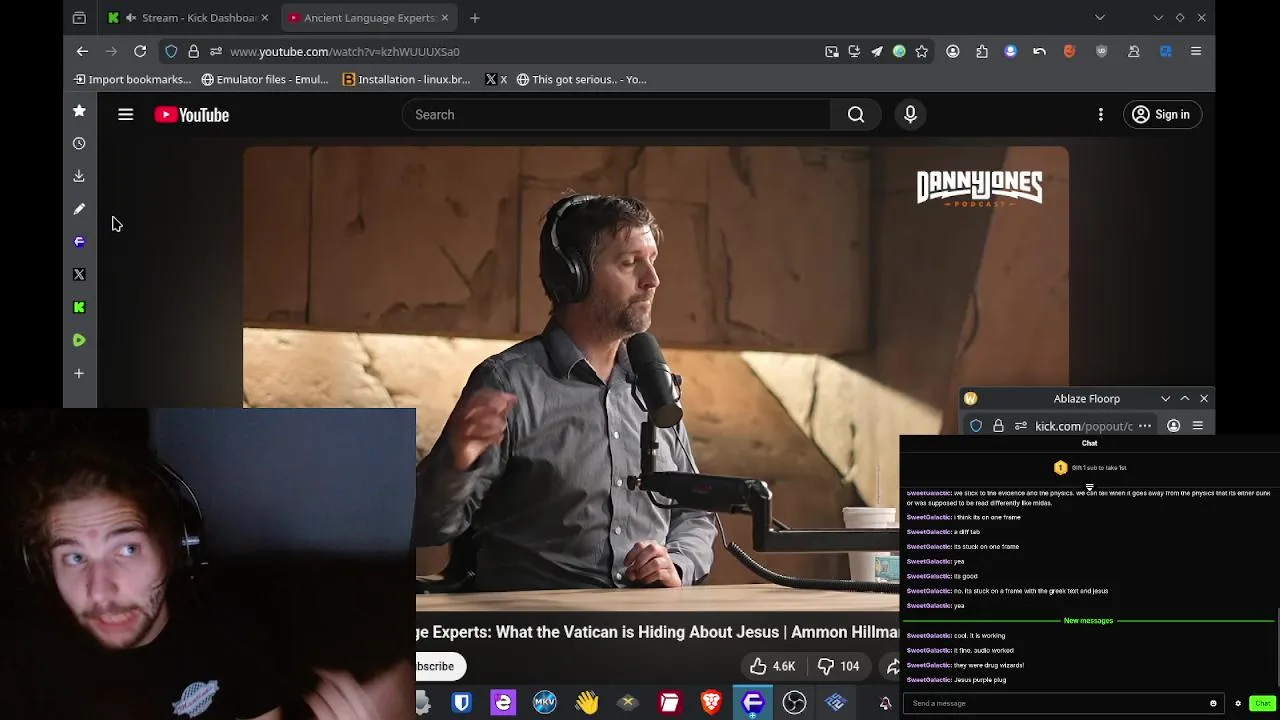Image resolution: width=1280 pixels, height=720 pixels.
Task: Open YouTube settings three-dot menu
Action: click(x=1101, y=115)
